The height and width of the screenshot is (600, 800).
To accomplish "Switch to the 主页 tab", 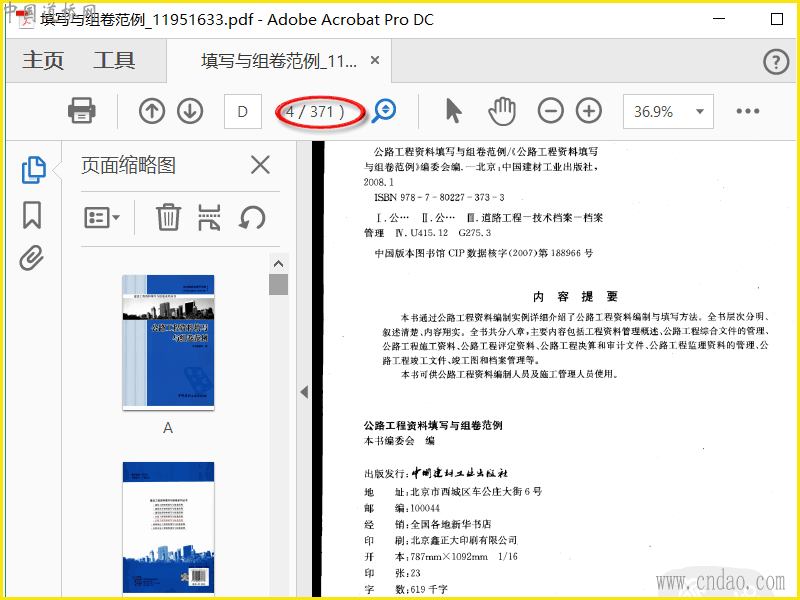I will pyautogui.click(x=43, y=61).
